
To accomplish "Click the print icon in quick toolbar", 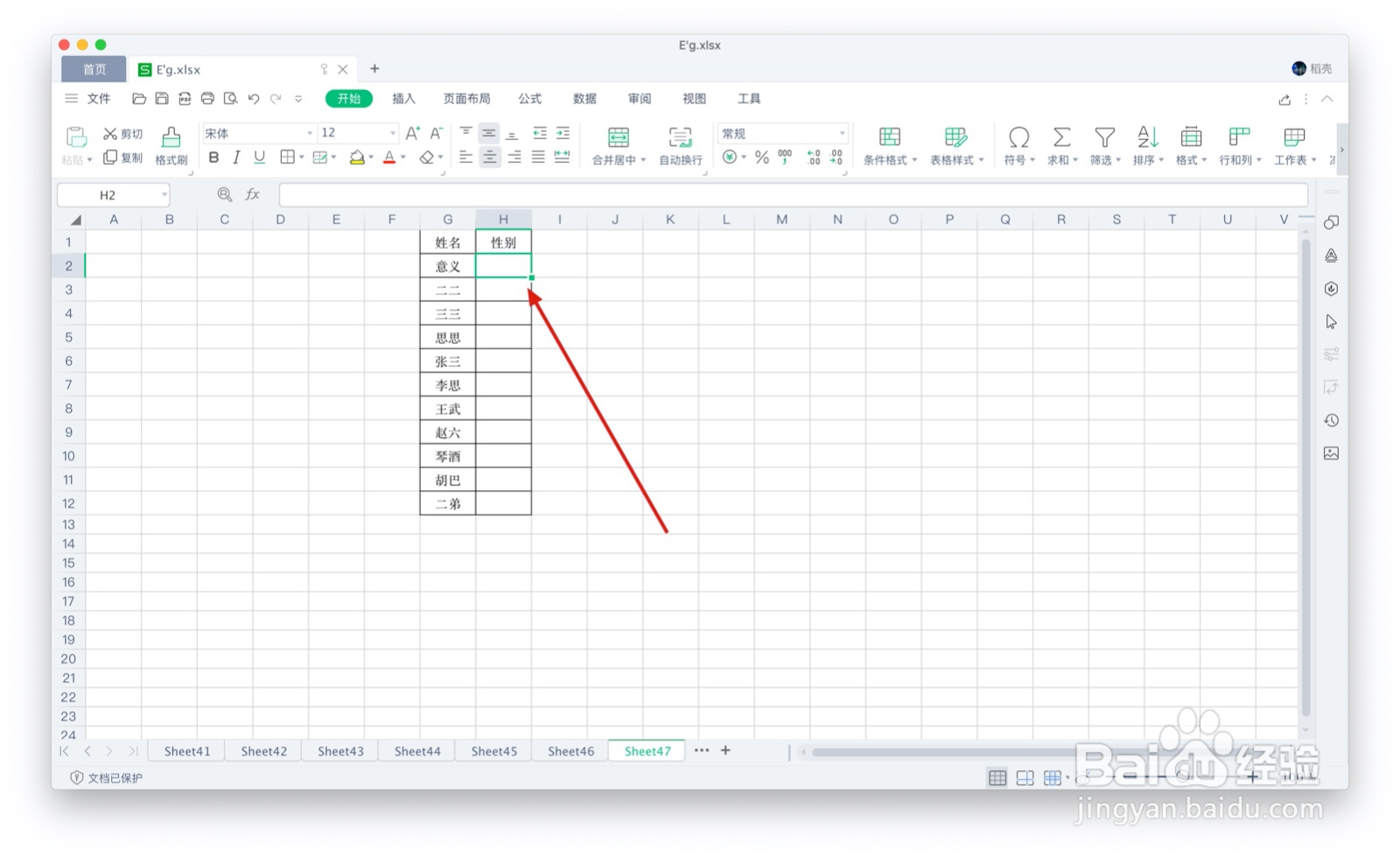I will coord(207,99).
